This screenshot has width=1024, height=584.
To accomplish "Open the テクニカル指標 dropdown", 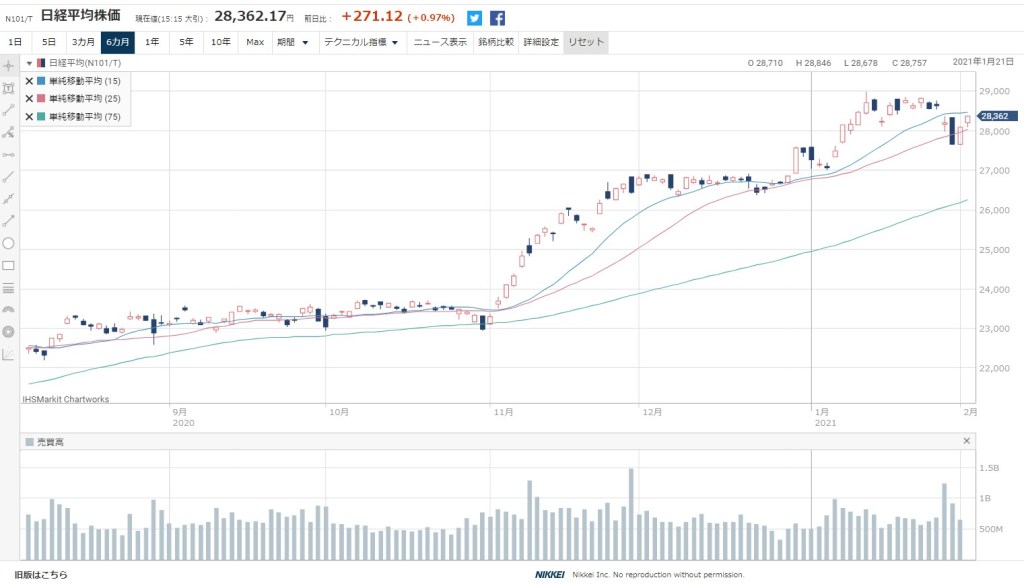I will (x=361, y=42).
